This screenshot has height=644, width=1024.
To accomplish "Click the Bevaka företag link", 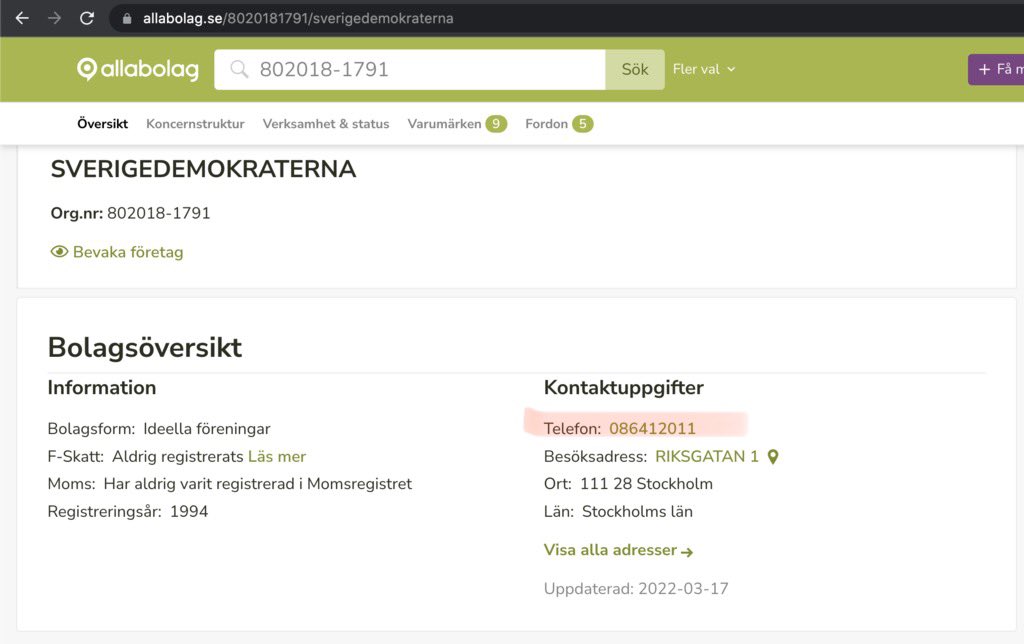I will coord(128,252).
